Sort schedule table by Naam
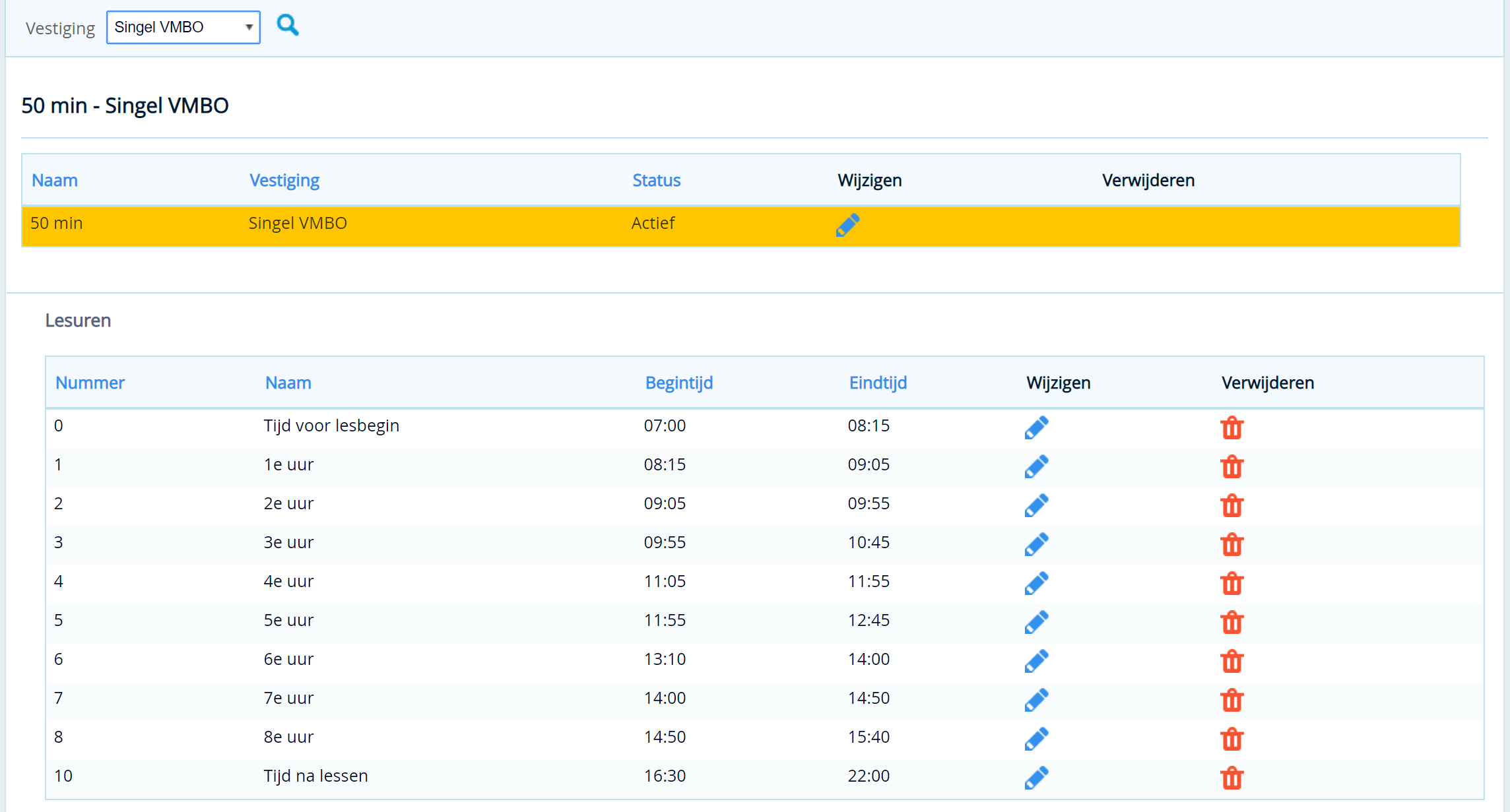 pos(55,180)
